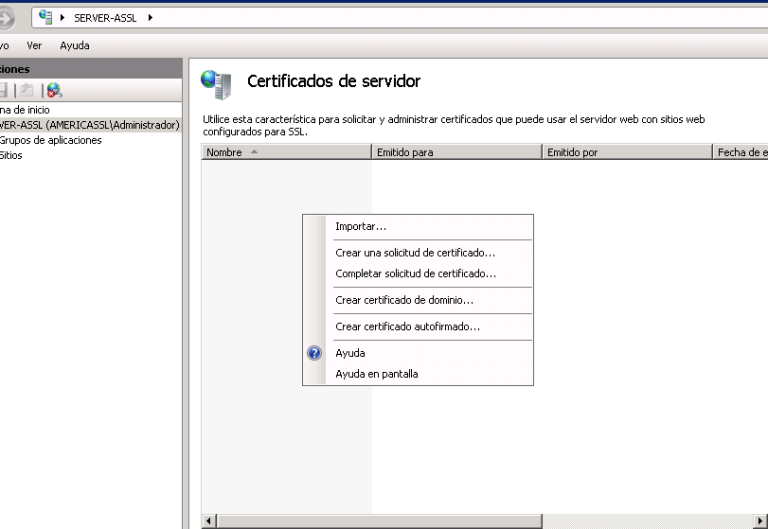Click the horizontal scrollbar left arrow

click(209, 521)
